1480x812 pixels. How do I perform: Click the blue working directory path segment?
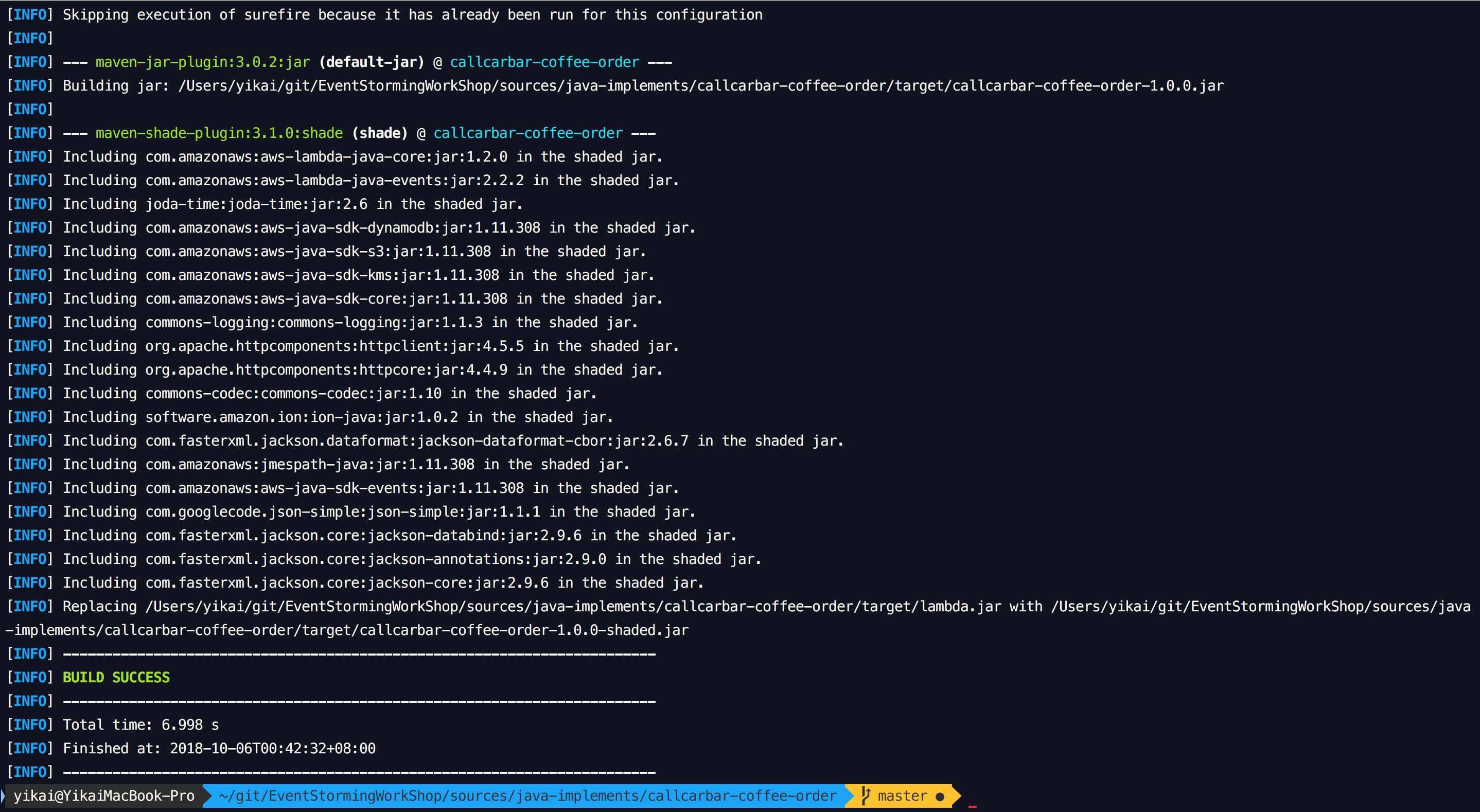click(x=527, y=796)
